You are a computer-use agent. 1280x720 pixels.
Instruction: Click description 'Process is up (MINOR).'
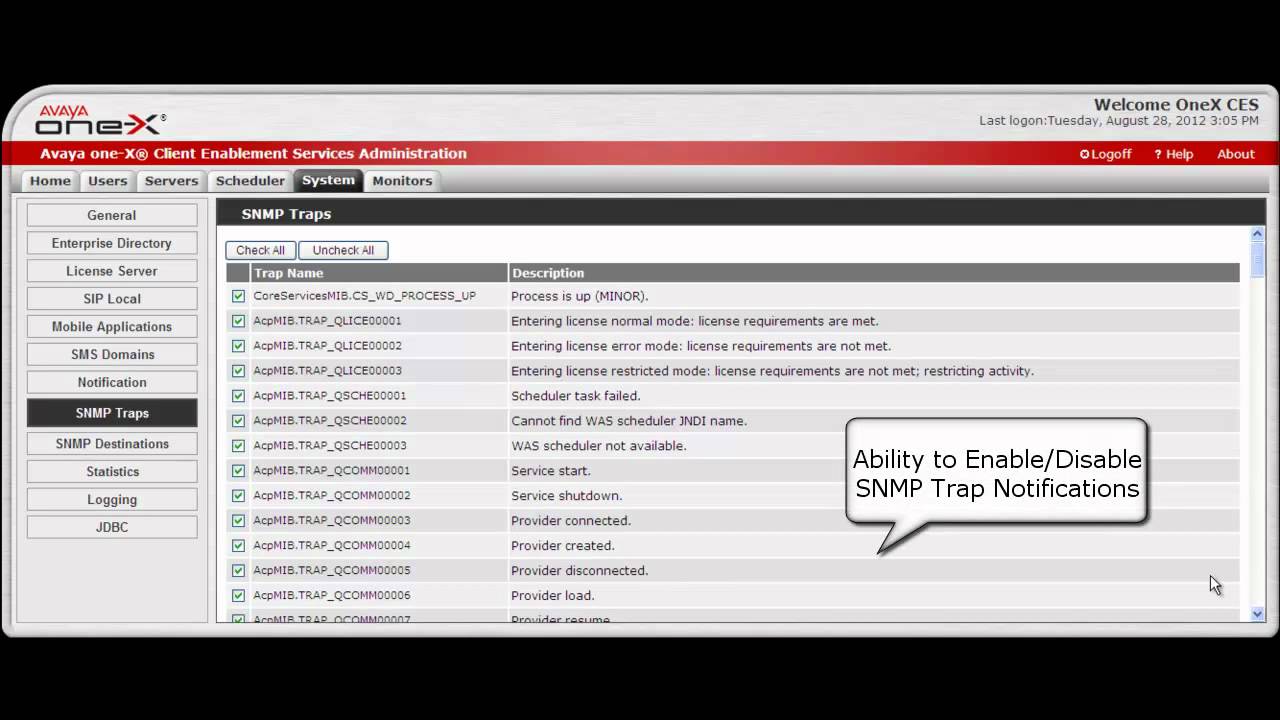coord(580,296)
